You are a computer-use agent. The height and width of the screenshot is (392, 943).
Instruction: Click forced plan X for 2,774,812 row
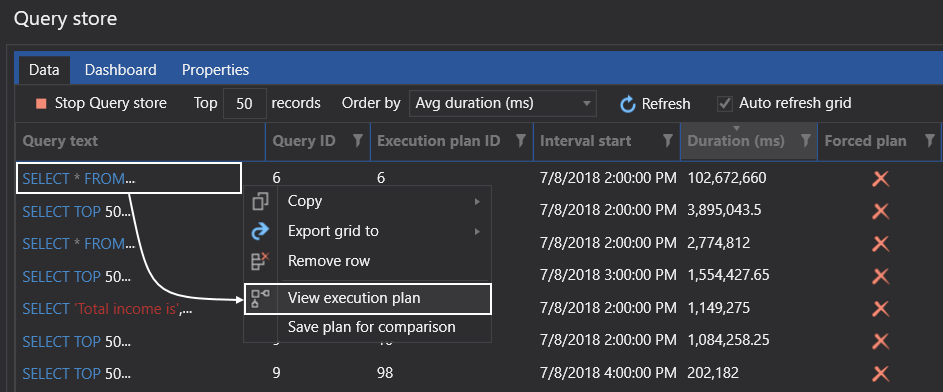click(x=880, y=243)
